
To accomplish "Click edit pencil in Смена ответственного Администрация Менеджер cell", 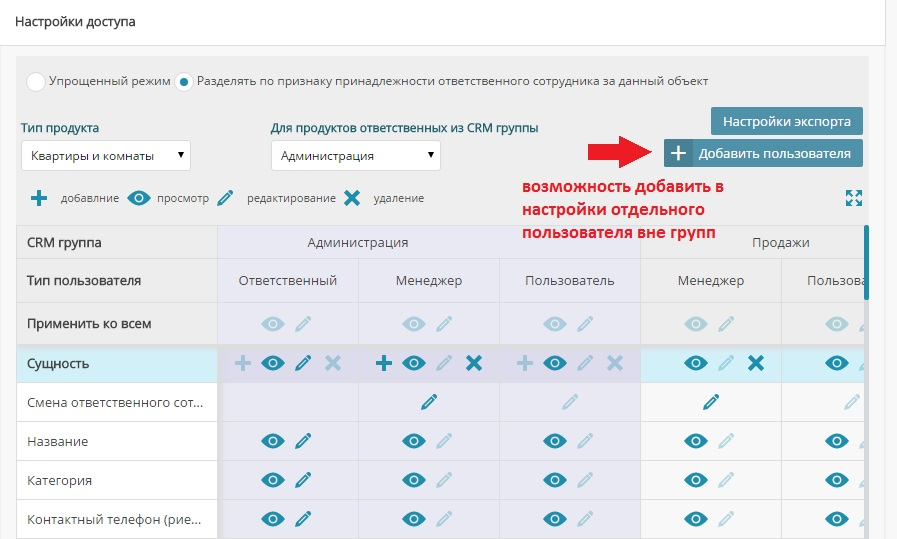I will click(x=429, y=402).
